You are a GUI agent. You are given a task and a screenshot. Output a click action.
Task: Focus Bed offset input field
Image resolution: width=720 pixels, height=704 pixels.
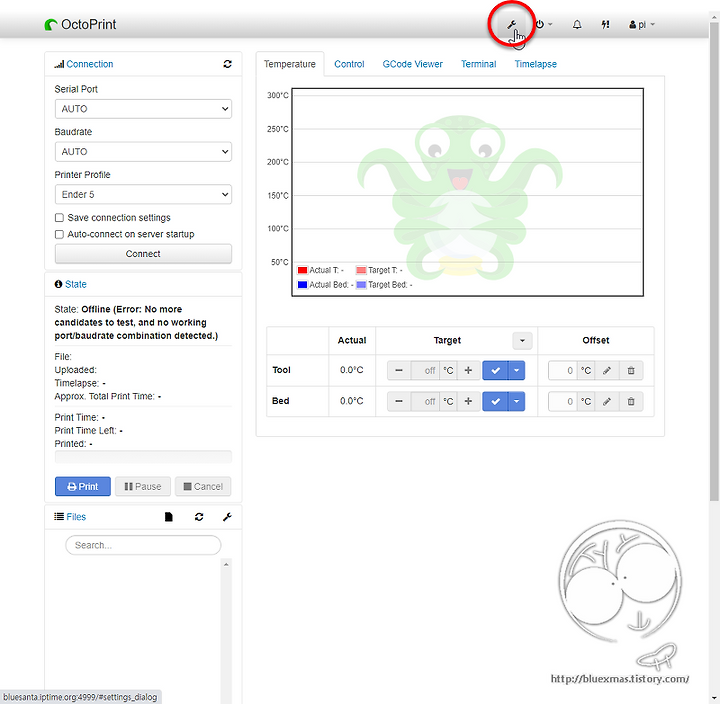pyautogui.click(x=562, y=401)
